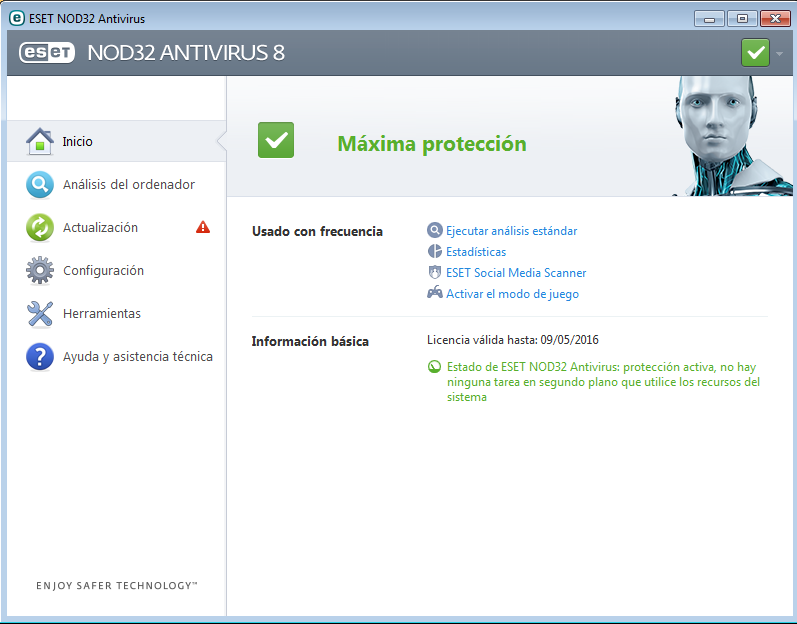Image resolution: width=797 pixels, height=624 pixels.
Task: Click the game controller icon
Action: pyautogui.click(x=435, y=294)
